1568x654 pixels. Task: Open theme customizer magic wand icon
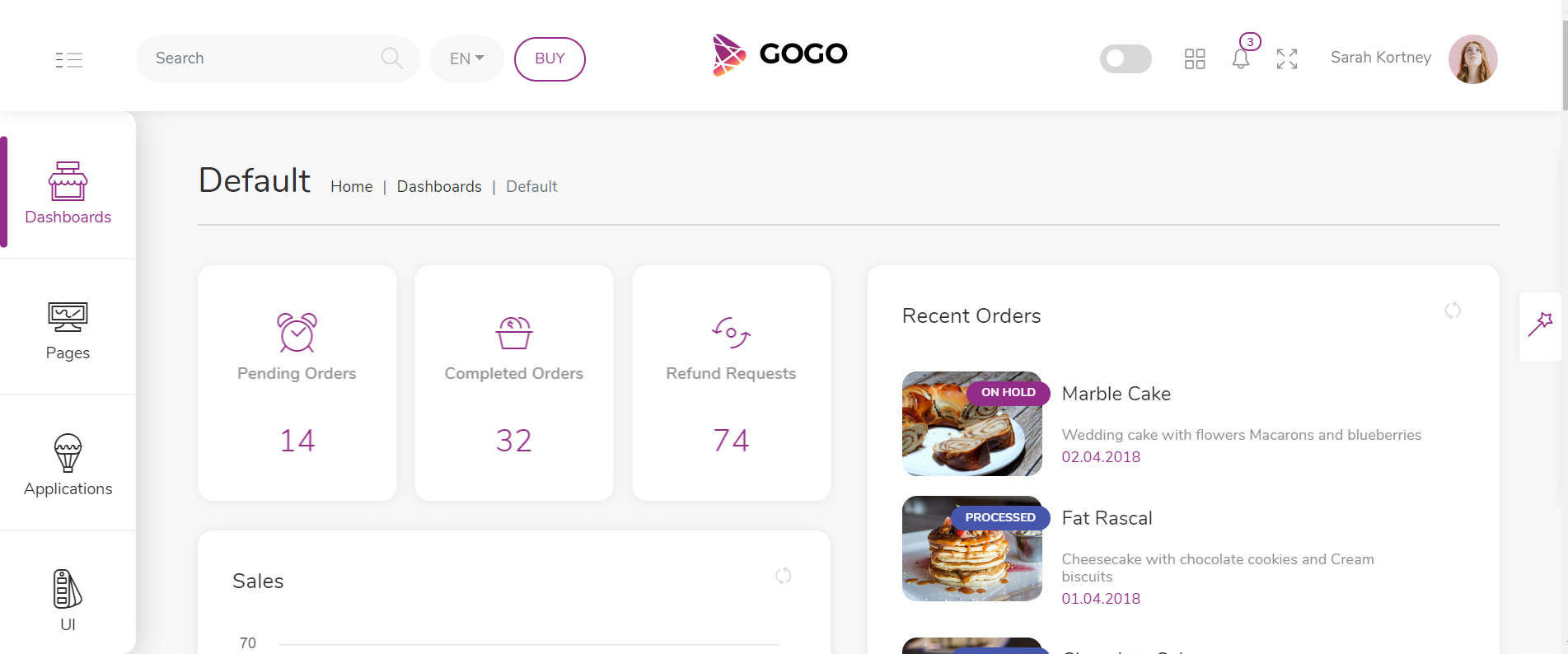click(1541, 325)
